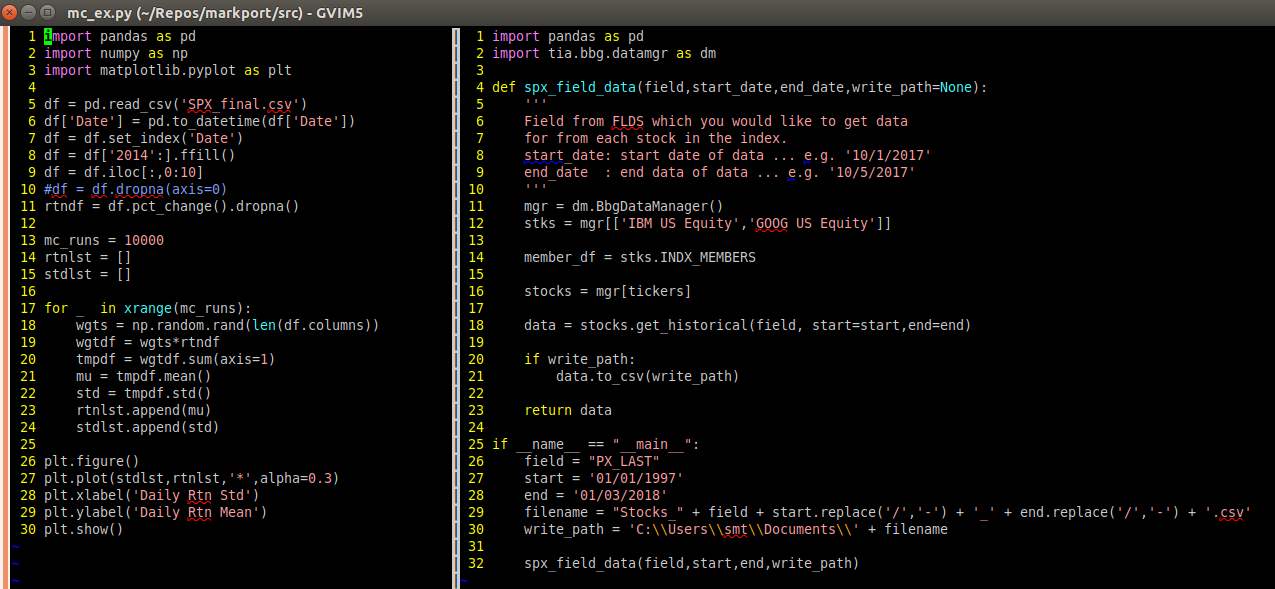
Task: Click 'np.random.rand(len(df.columns))' call
Action: (x=256, y=325)
